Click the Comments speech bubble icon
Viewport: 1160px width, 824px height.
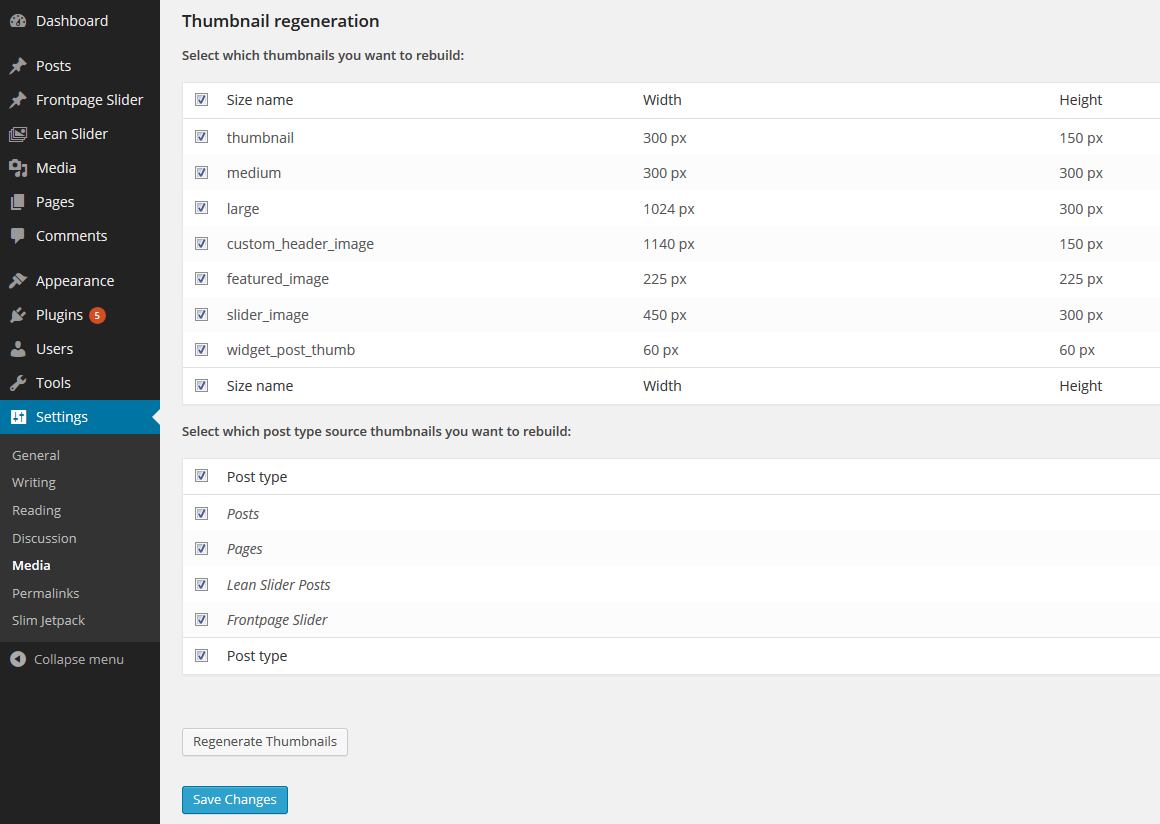[18, 235]
